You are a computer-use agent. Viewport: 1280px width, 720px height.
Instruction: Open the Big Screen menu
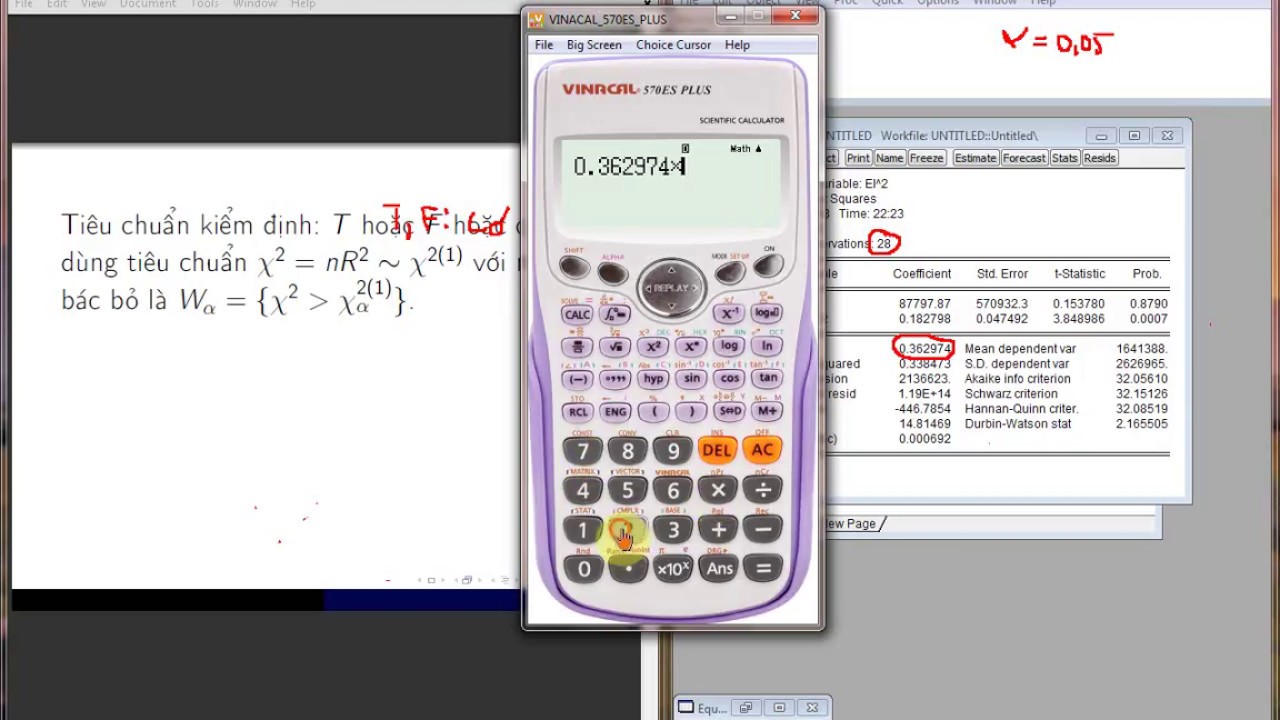tap(594, 45)
